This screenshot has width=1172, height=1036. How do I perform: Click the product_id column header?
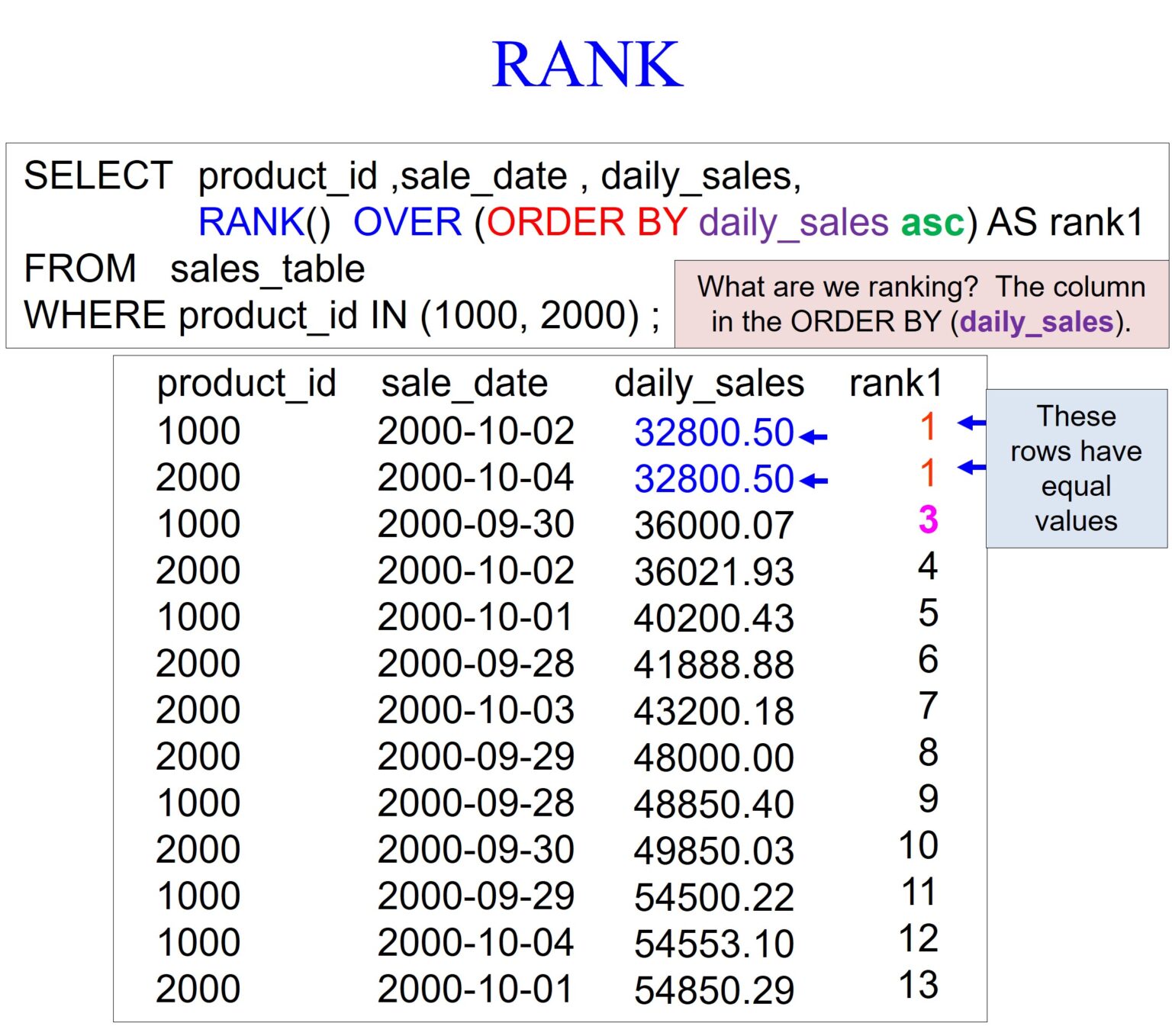[246, 383]
